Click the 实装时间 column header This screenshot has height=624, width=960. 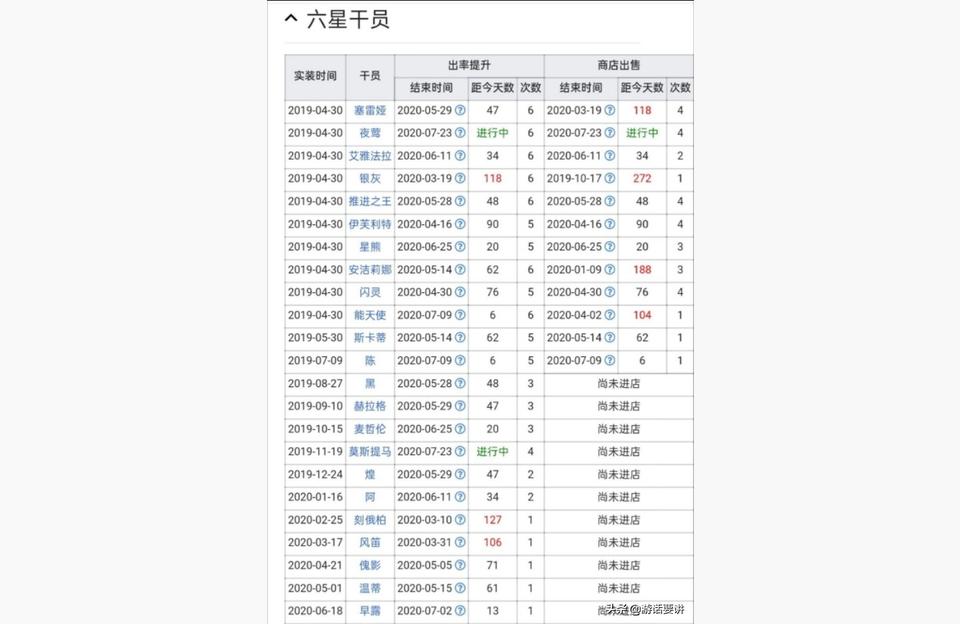(x=315, y=77)
